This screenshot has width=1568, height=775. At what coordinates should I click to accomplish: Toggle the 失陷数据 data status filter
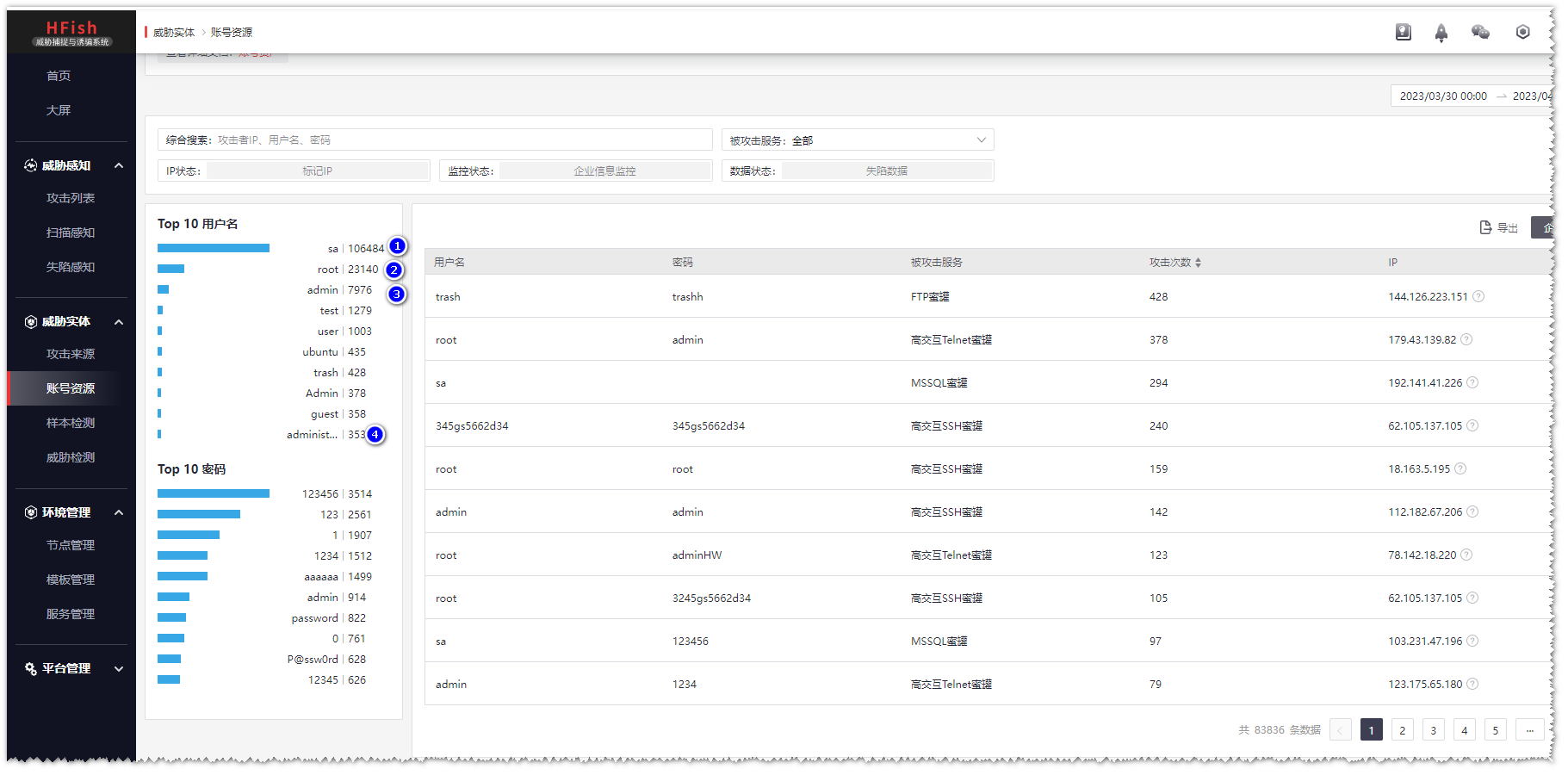[x=886, y=171]
